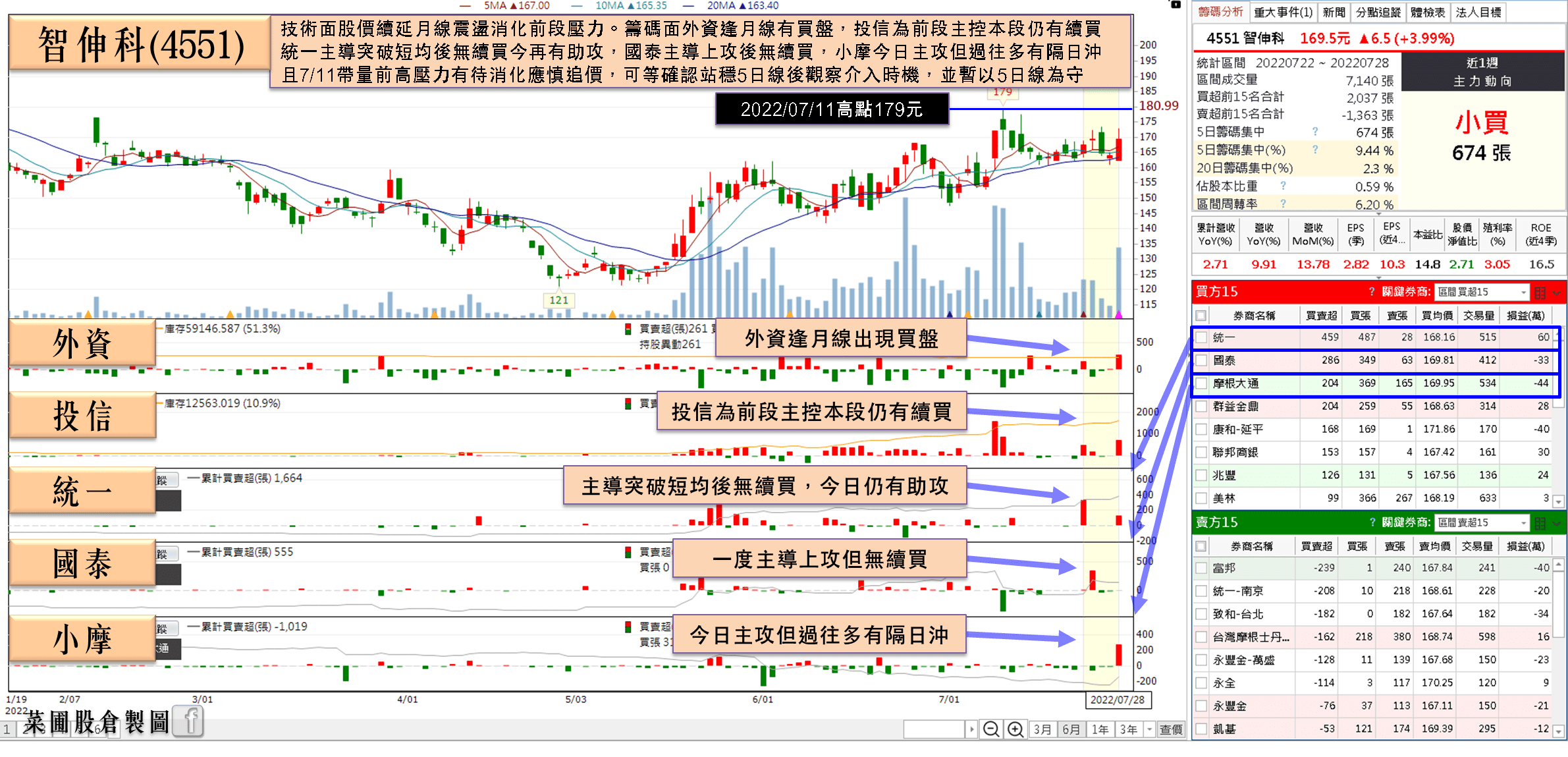
Task: Click the ROE (近4季) column header
Action: point(1540,235)
